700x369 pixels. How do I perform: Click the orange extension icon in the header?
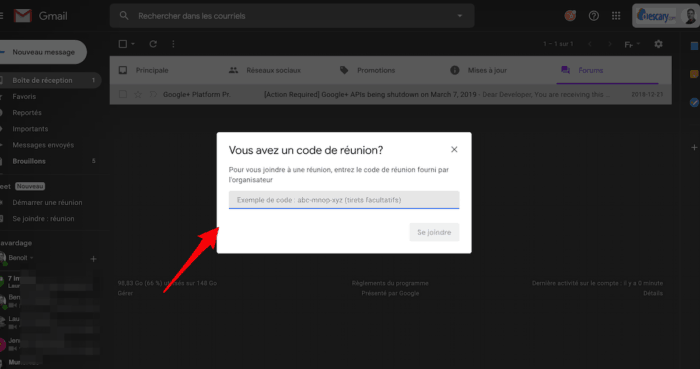570,16
